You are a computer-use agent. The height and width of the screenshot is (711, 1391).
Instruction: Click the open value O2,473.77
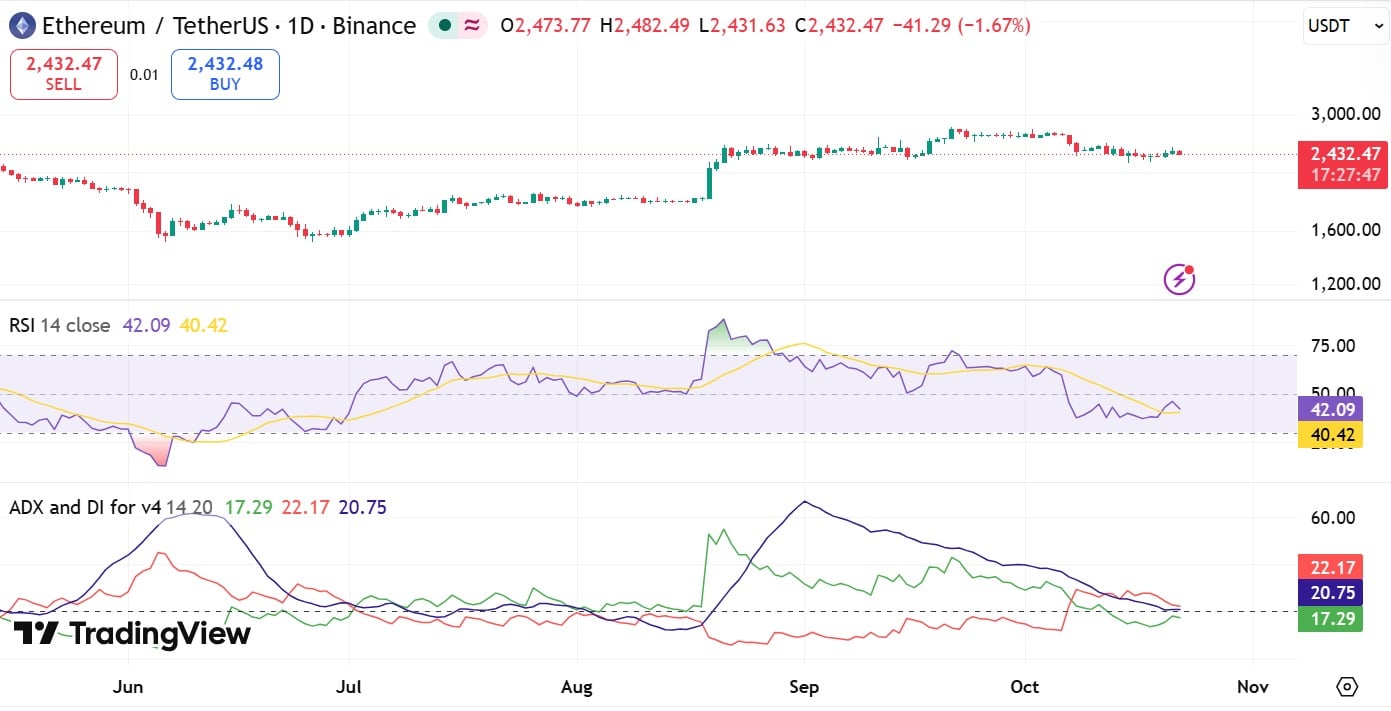pyautogui.click(x=547, y=26)
